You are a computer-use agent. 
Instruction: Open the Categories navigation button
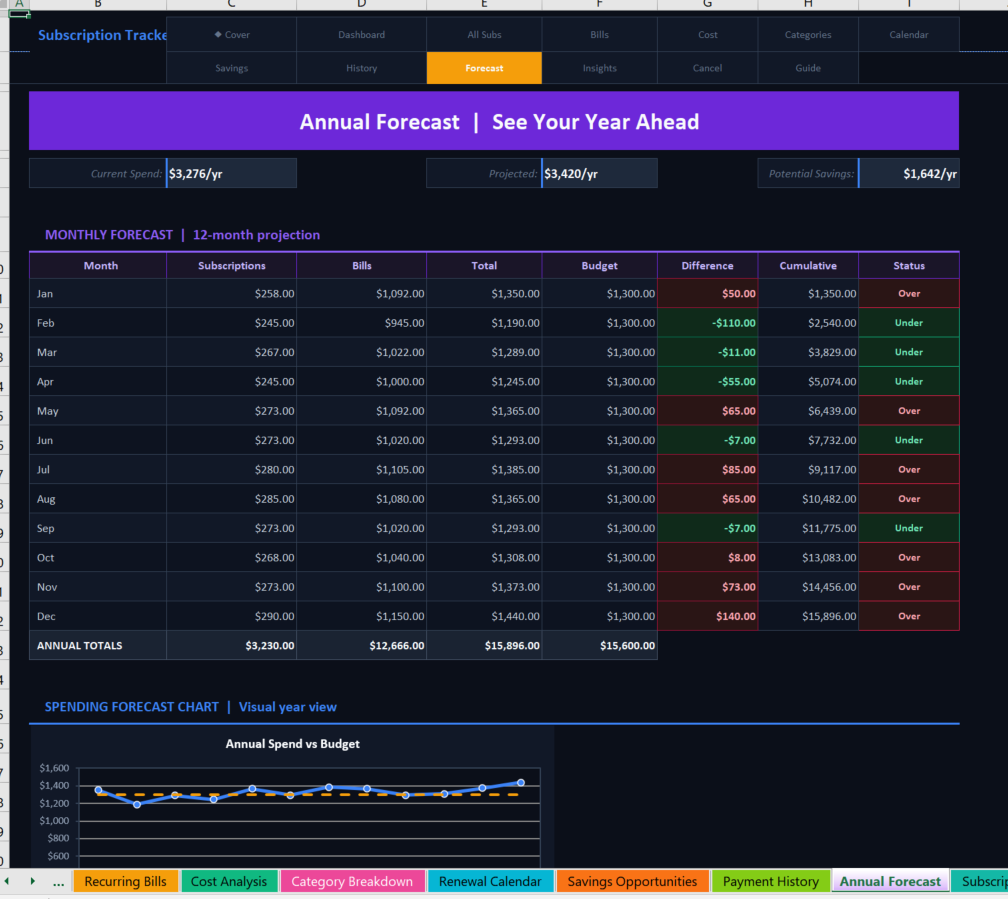[807, 35]
